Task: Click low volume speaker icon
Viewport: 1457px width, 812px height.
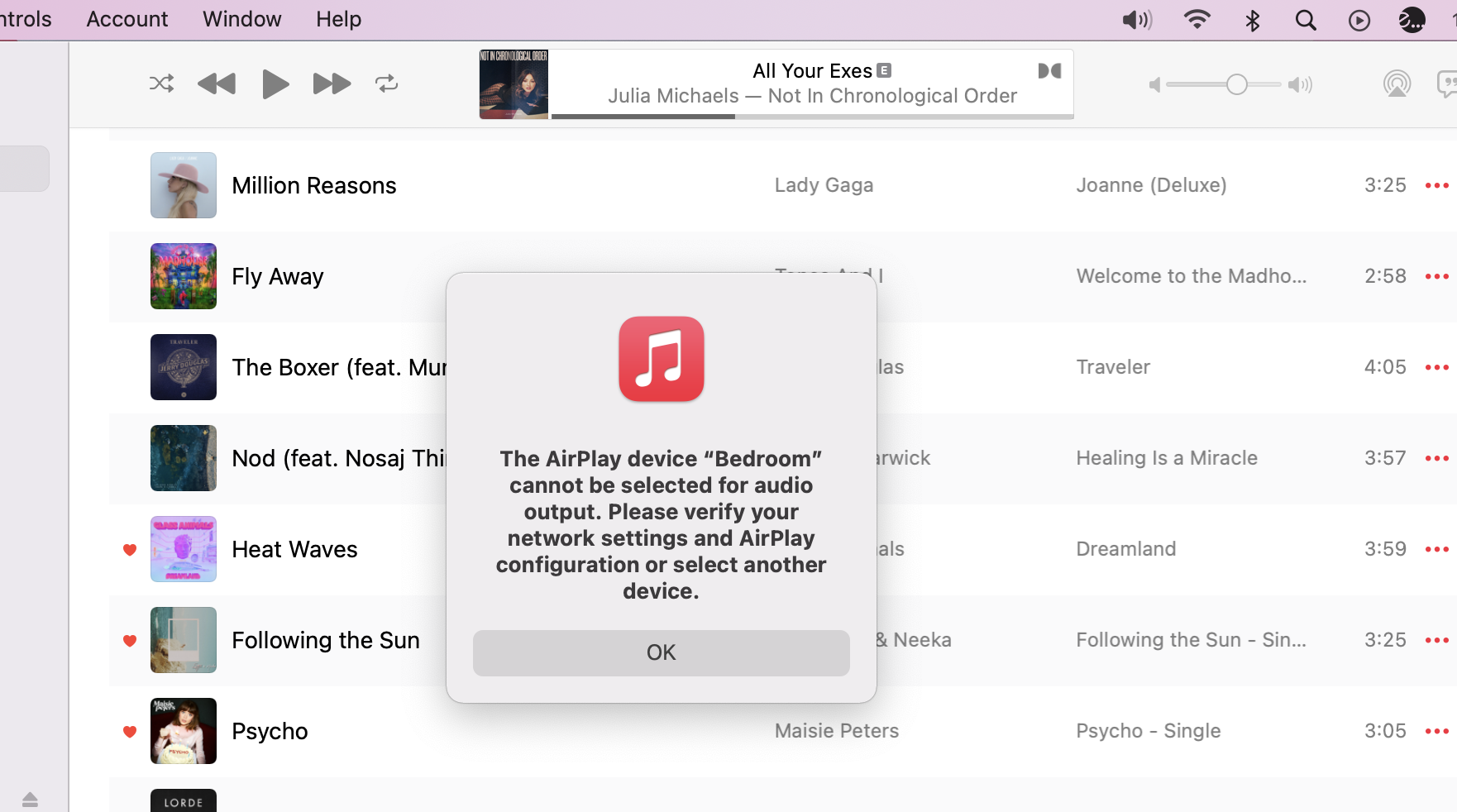Action: (1155, 84)
